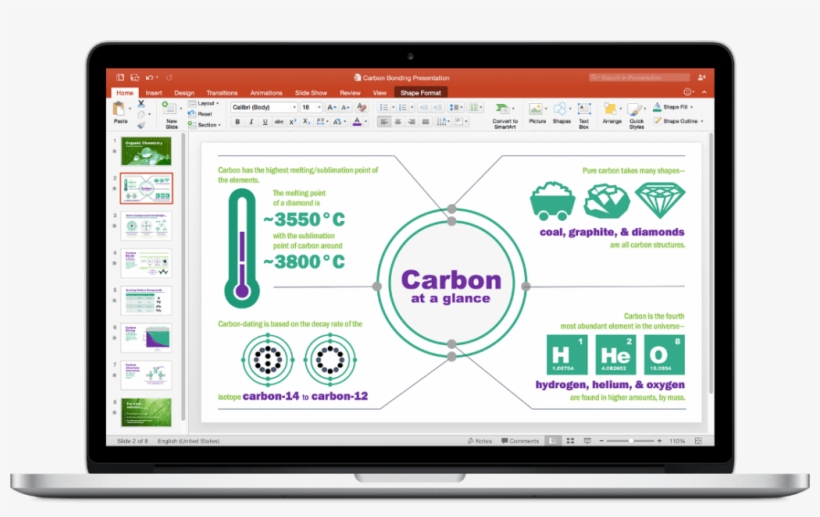Image resolution: width=820 pixels, height=517 pixels.
Task: Undo the last action
Action: point(150,77)
